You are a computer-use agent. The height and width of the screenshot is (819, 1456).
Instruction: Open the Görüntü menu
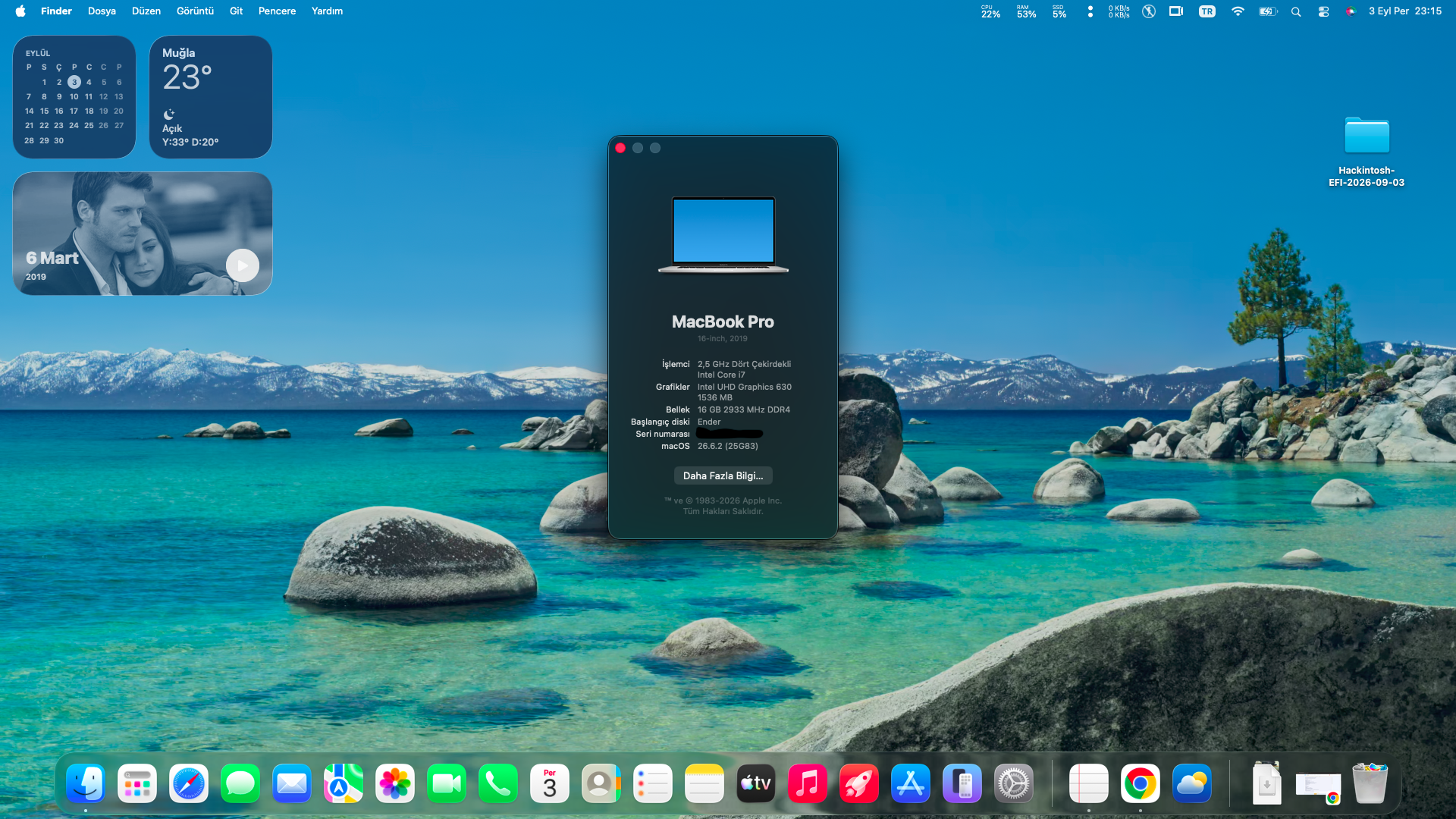tap(195, 11)
